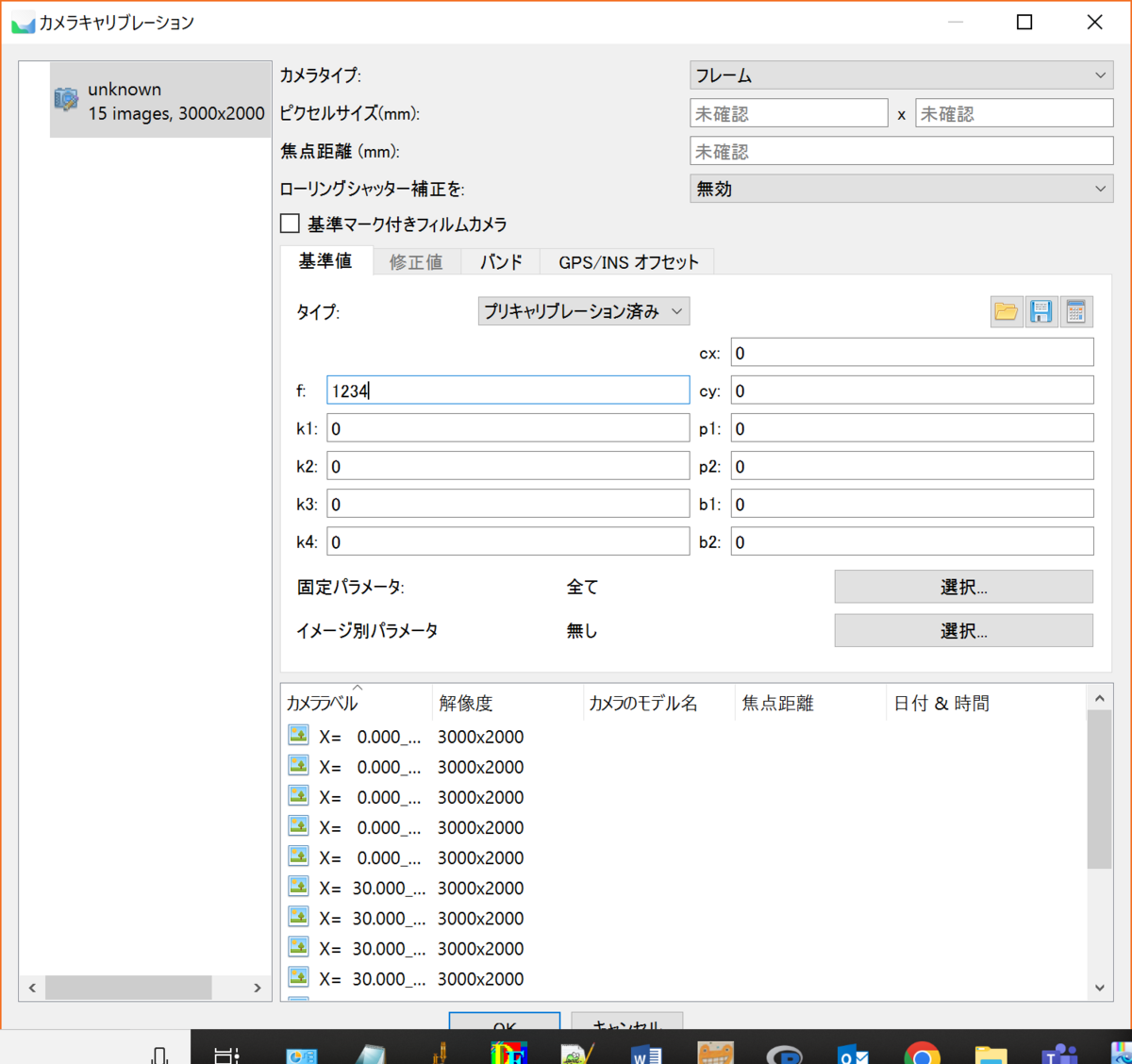The width and height of the screenshot is (1132, 1064).
Task: Switch to the バンド tab
Action: coord(501,262)
